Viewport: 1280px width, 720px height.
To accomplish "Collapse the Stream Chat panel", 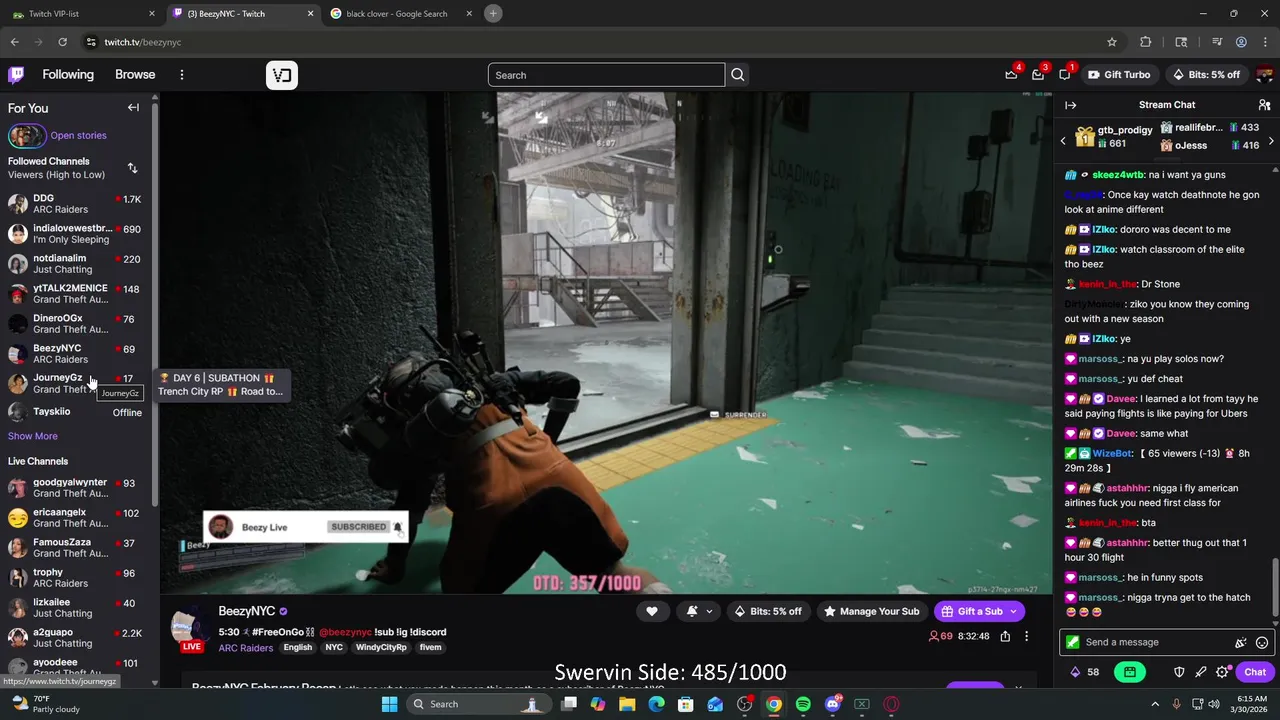I will [1071, 105].
